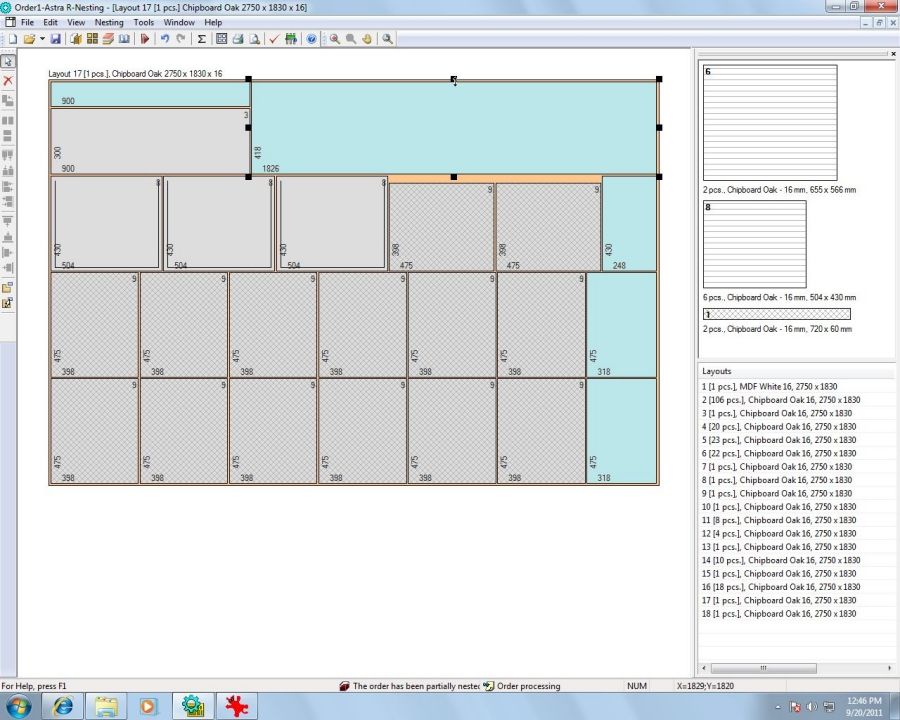Click the blue help question icon

[x=311, y=39]
